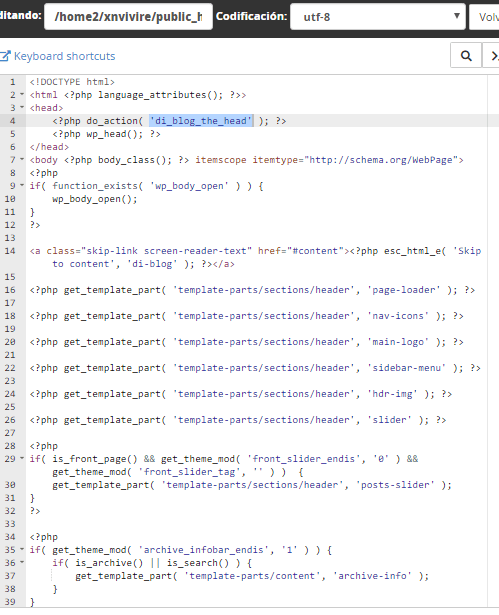The height and width of the screenshot is (615, 499).
Task: Click the highlighted 'di_blog_the_head' string
Action: click(201, 121)
